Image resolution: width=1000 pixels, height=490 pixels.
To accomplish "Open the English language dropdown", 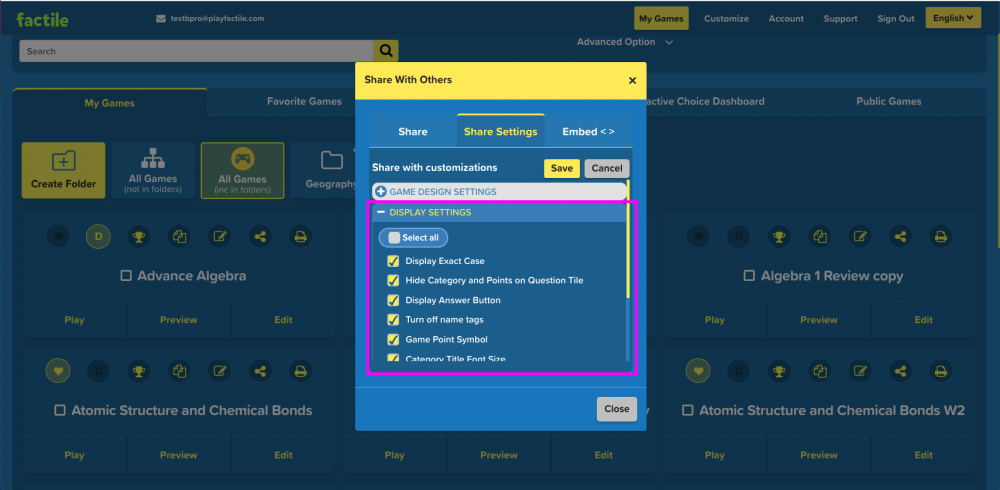I will pyautogui.click(x=953, y=18).
